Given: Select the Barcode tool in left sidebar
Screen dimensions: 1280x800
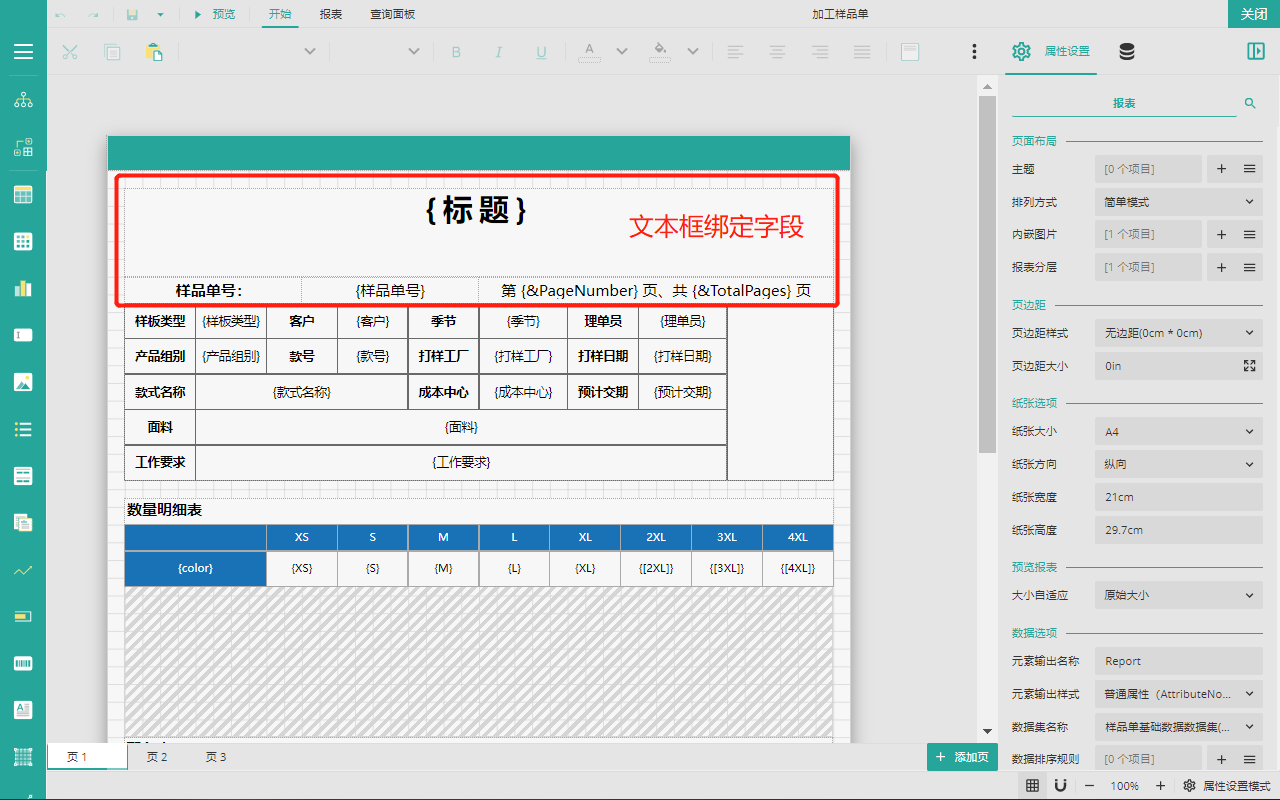Looking at the screenshot, I should [x=23, y=663].
